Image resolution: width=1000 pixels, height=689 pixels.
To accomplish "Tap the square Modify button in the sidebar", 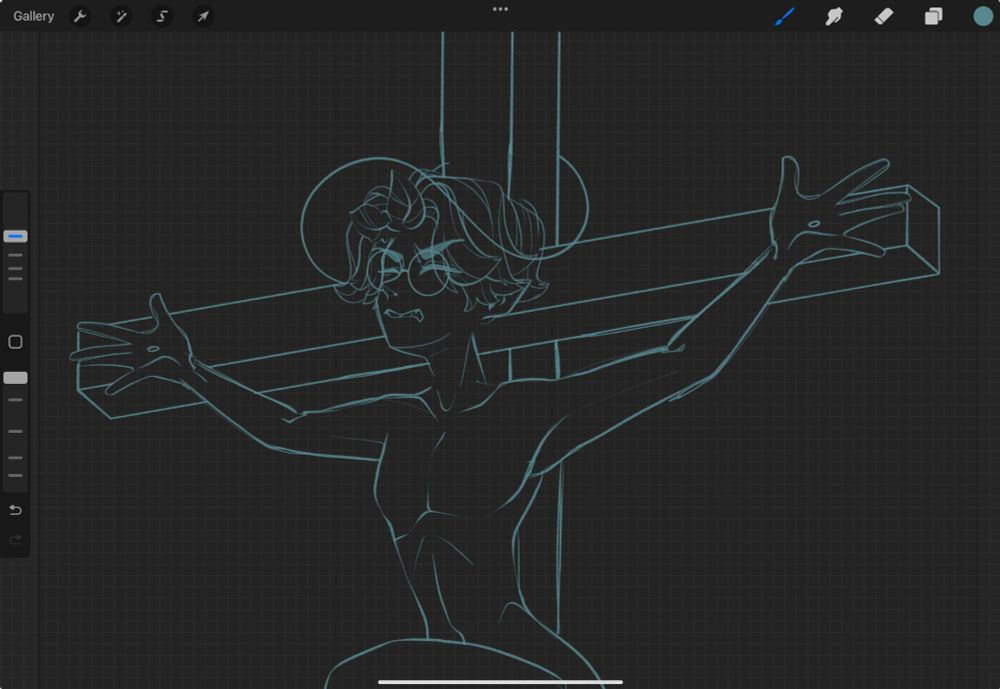I will tap(15, 342).
